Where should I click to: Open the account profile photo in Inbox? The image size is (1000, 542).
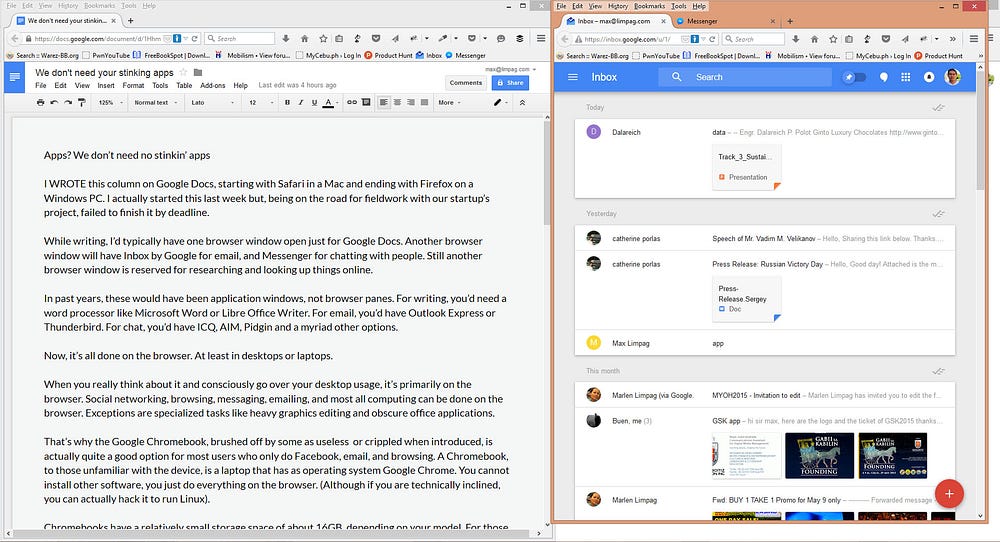click(x=953, y=77)
